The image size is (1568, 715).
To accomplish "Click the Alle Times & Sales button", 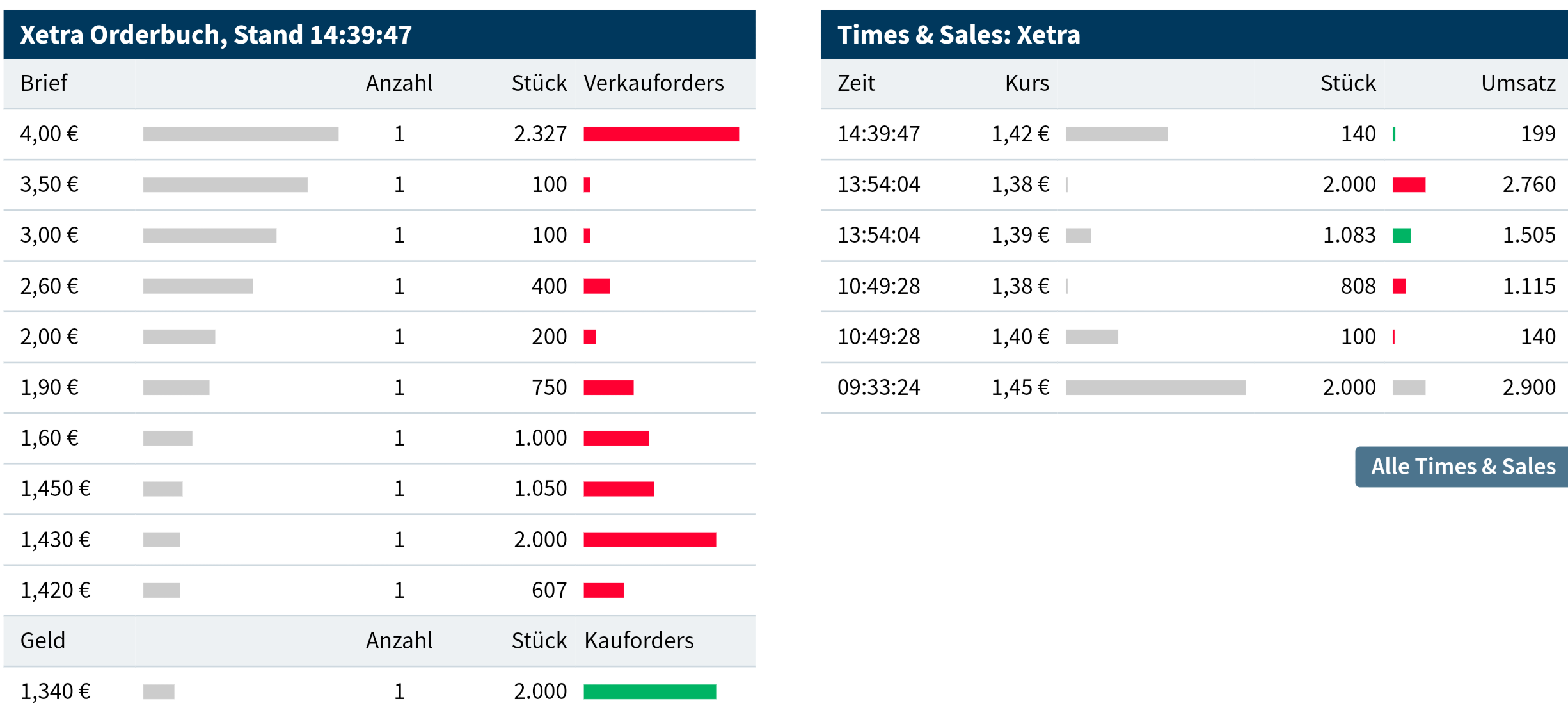I will pos(1462,467).
